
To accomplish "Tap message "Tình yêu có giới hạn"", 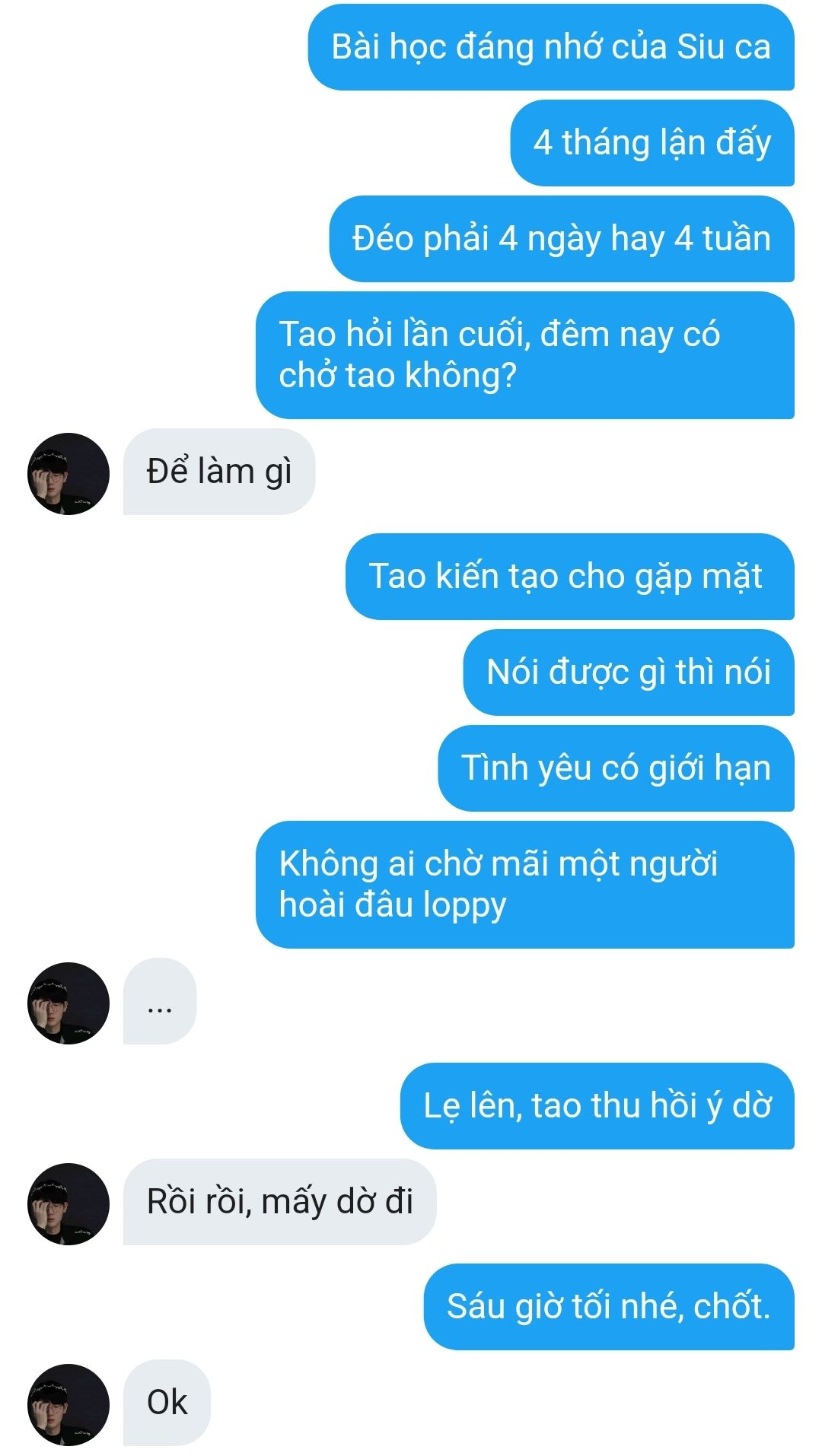I will pos(616,768).
